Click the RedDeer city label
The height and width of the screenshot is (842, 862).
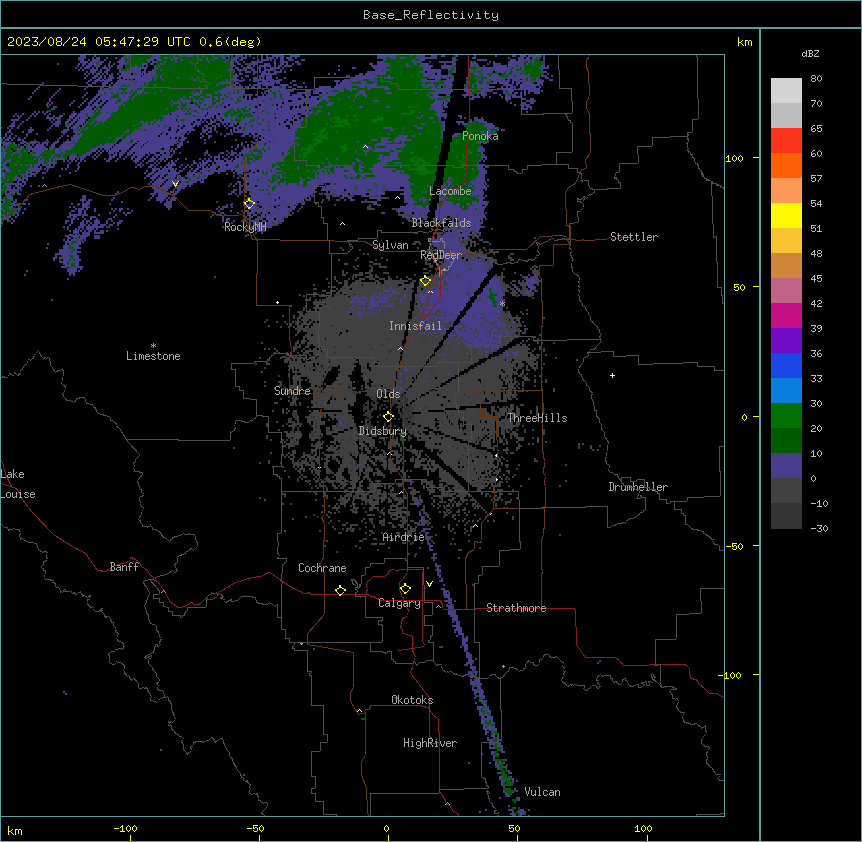[441, 255]
